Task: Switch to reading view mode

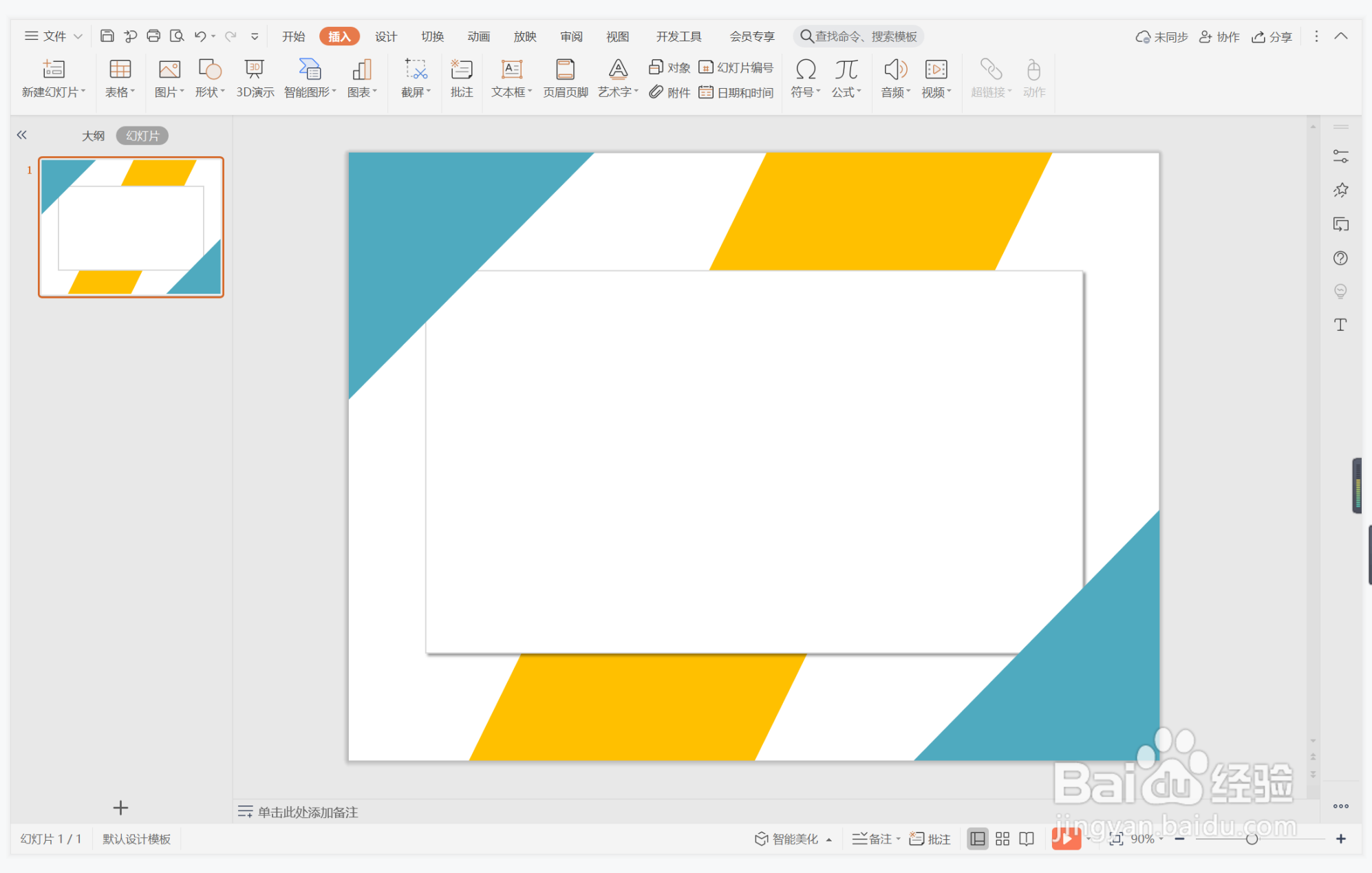Action: click(x=1026, y=839)
